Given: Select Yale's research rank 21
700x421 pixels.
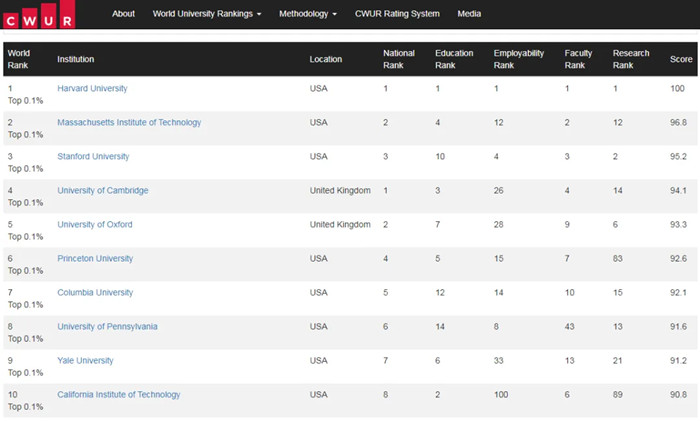Looking at the screenshot, I should tap(617, 360).
